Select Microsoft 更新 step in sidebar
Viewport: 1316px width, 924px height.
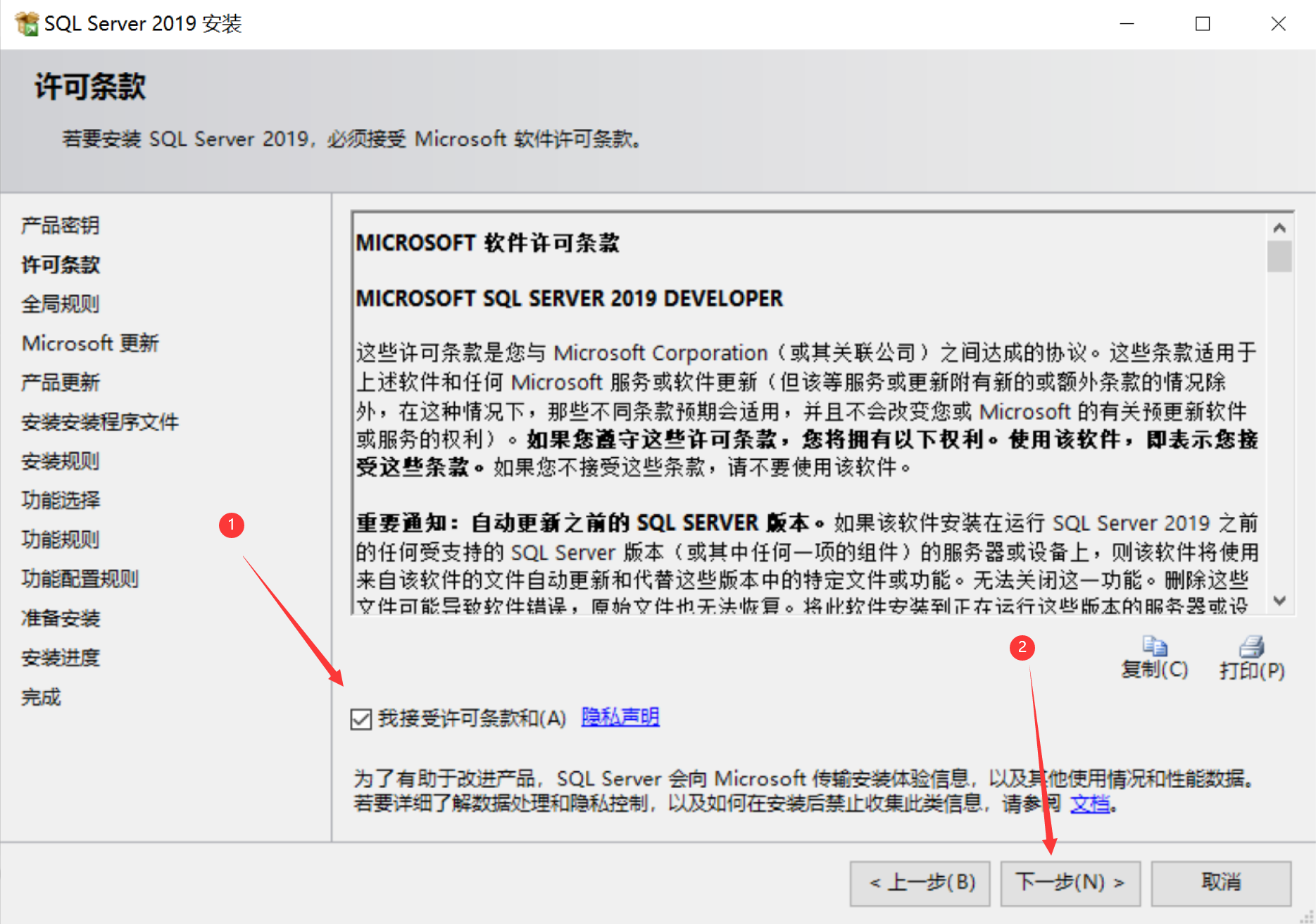(91, 343)
